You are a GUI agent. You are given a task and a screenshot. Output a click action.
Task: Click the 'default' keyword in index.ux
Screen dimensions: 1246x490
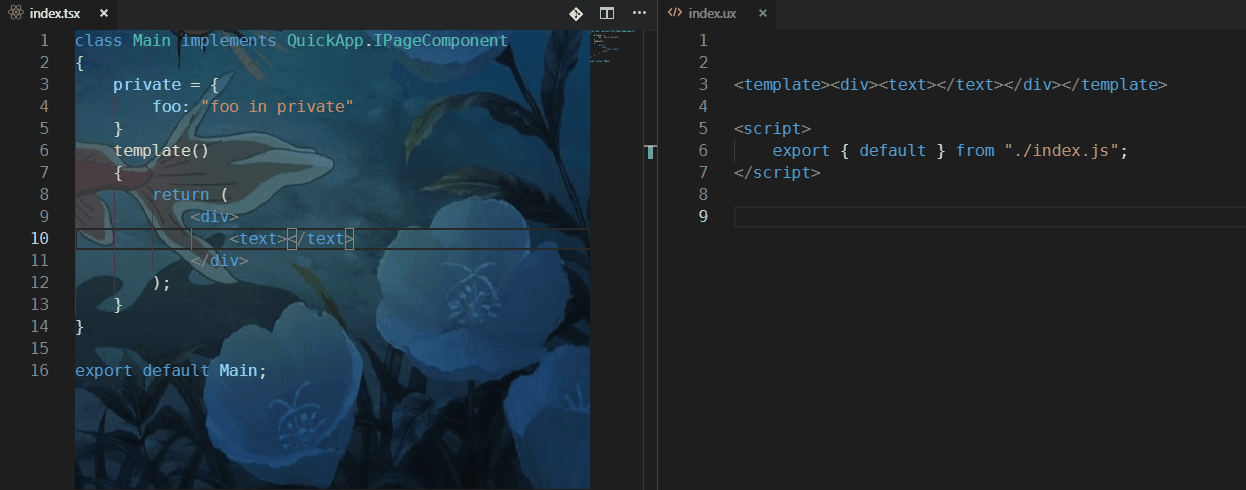[893, 150]
